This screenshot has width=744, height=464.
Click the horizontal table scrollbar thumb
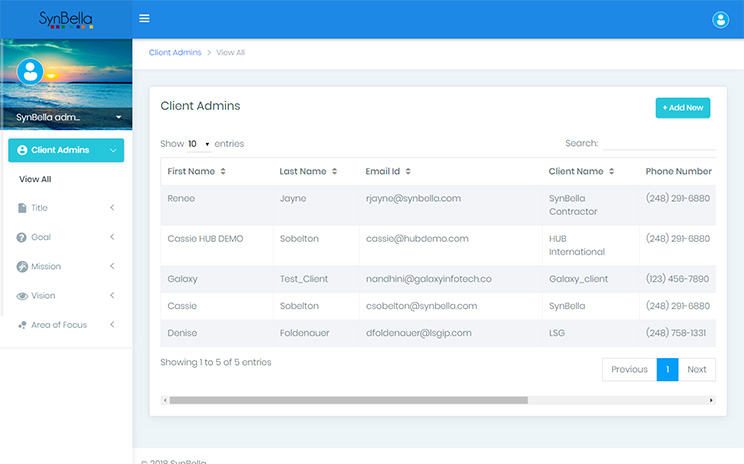pos(349,400)
